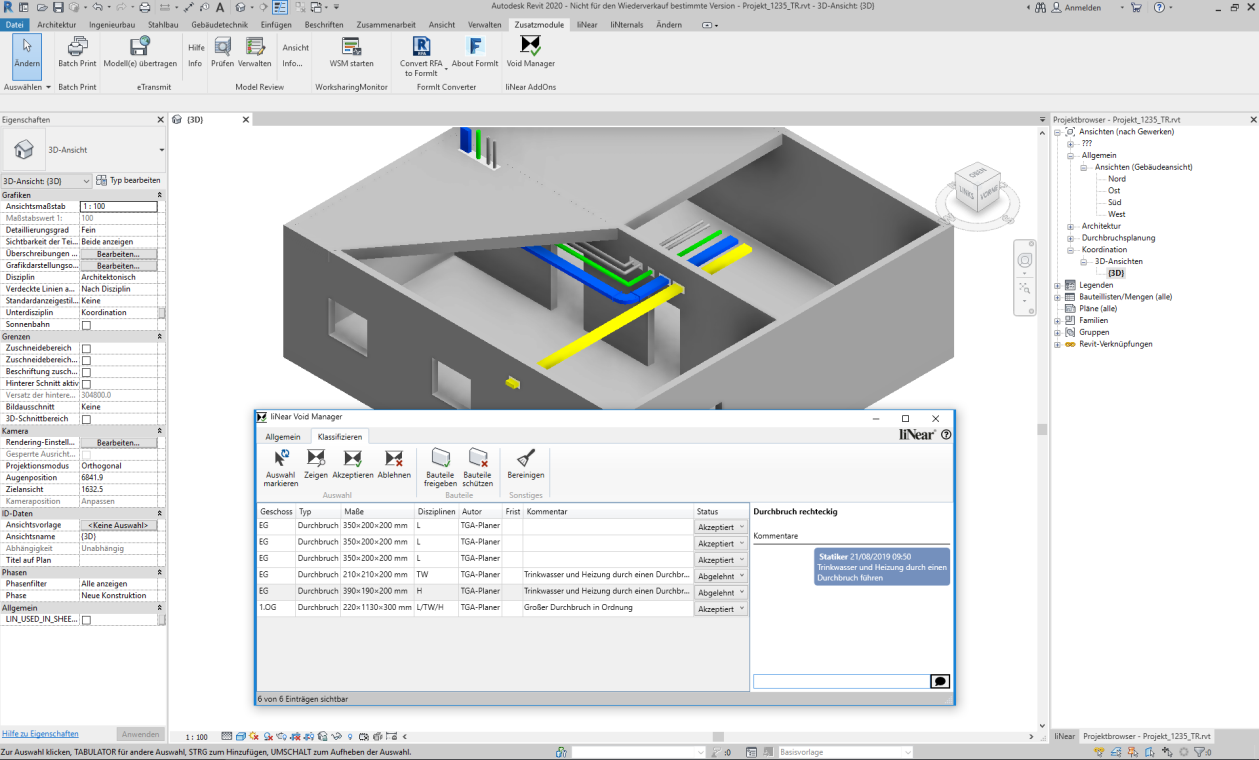
Task: Click Ablehnen in Void Manager toolbar
Action: (394, 465)
